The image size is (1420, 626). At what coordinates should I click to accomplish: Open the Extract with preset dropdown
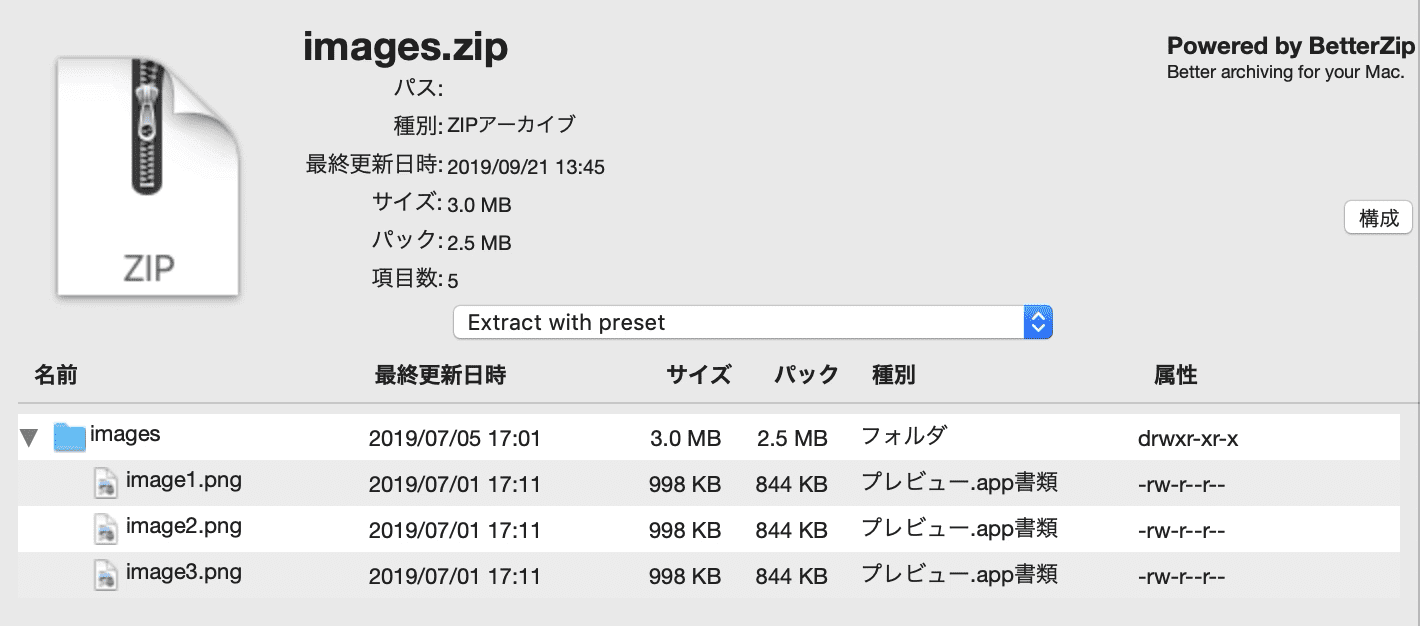(738, 323)
